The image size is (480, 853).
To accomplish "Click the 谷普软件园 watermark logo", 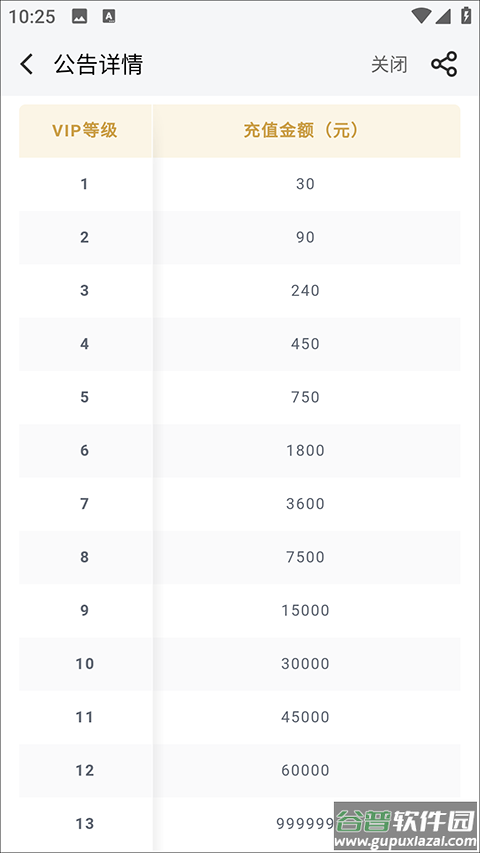I will point(406,826).
